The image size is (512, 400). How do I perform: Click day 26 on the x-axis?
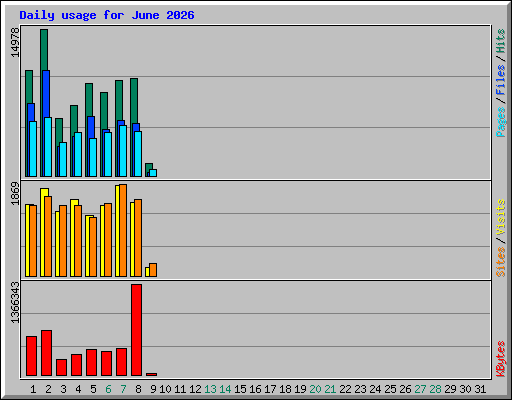(x=405, y=389)
